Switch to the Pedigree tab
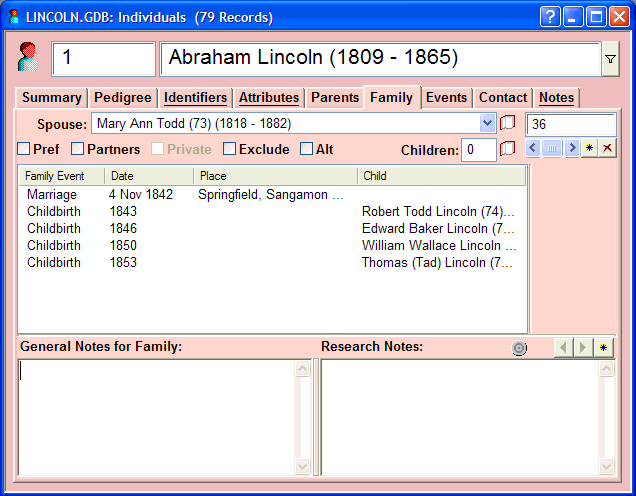The width and height of the screenshot is (636, 496). pyautogui.click(x=123, y=97)
